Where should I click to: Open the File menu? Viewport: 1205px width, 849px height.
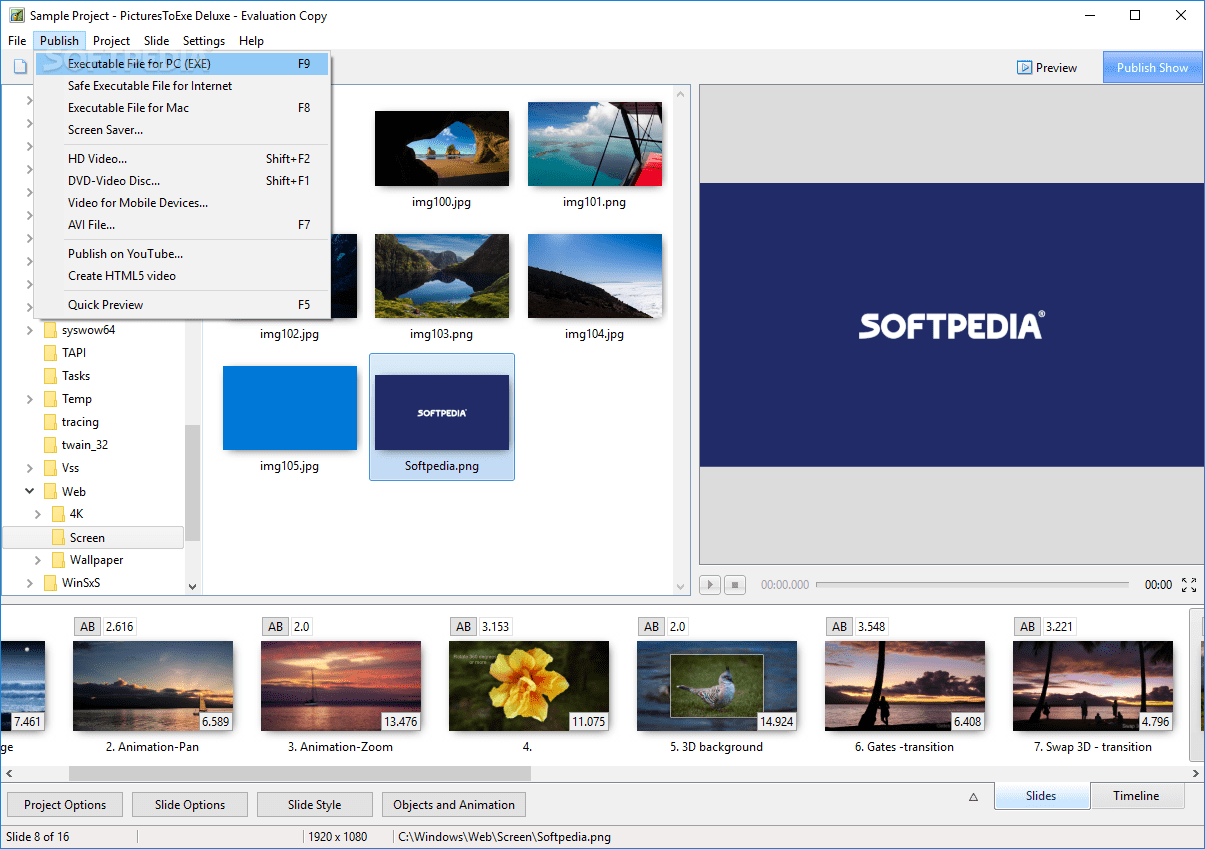17,41
